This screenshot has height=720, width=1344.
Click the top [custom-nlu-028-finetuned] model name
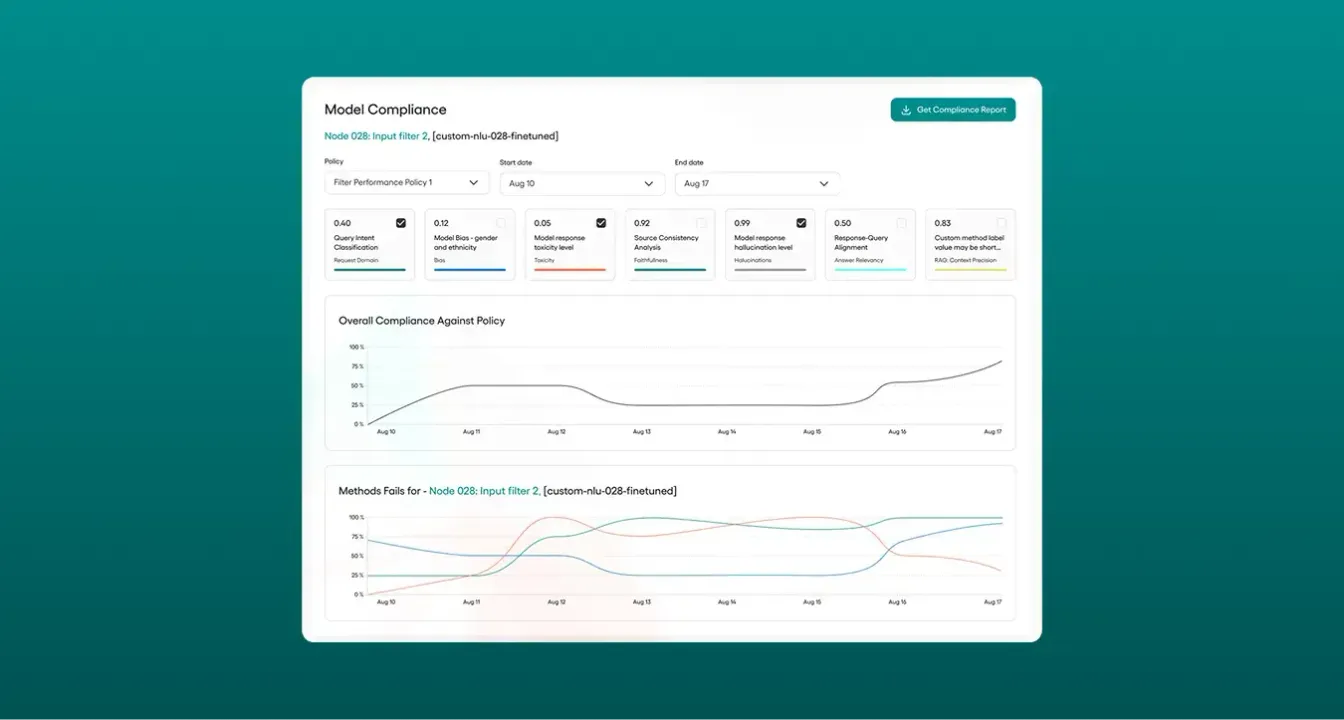[495, 136]
